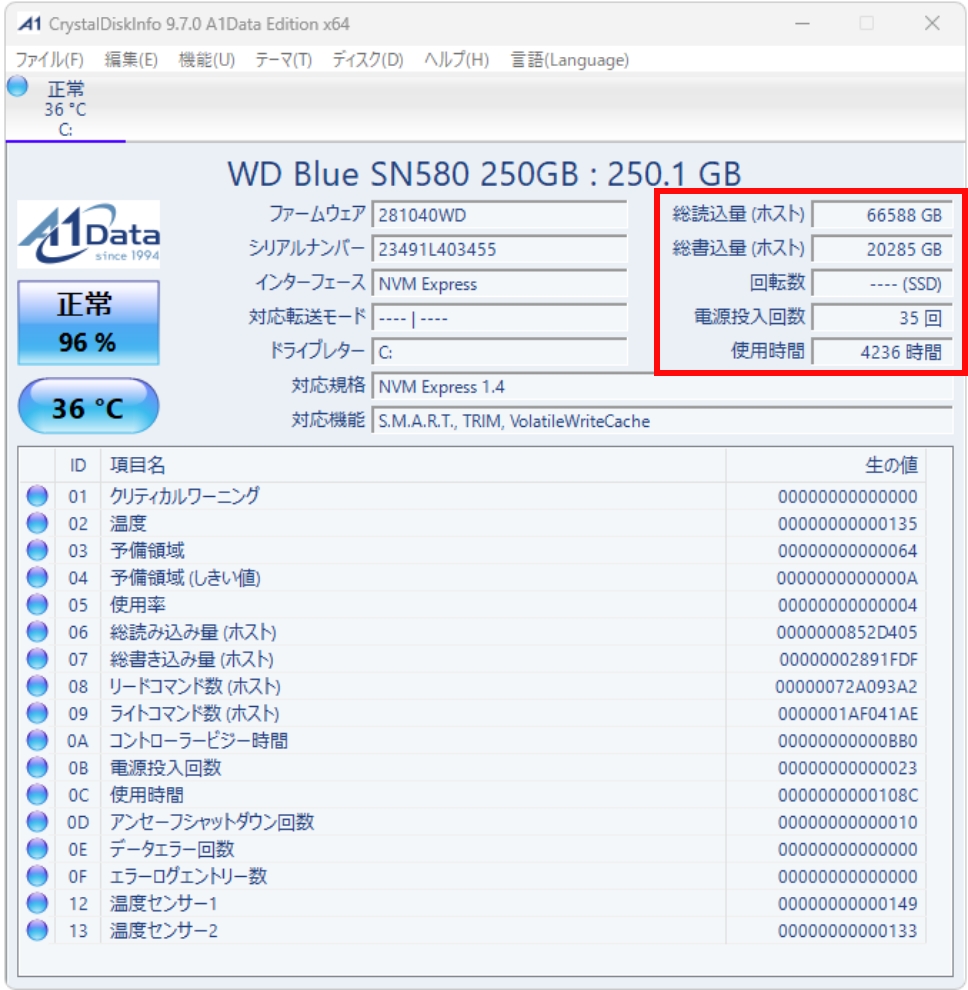
Task: Minimize the CrystalDiskInfo window
Action: (803, 24)
